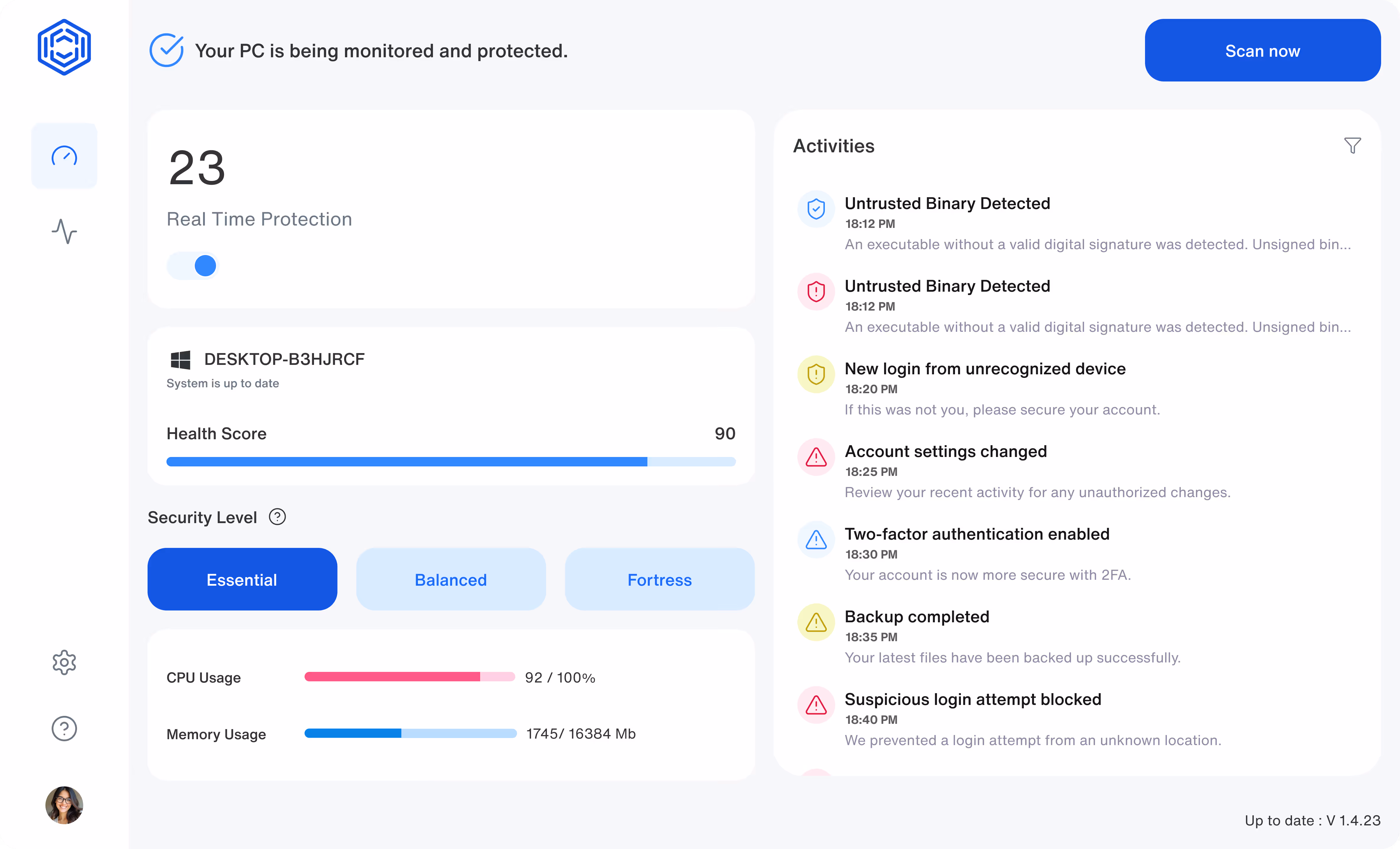The image size is (1400, 849).
Task: Toggle Real Time Protection switch
Action: tap(193, 266)
